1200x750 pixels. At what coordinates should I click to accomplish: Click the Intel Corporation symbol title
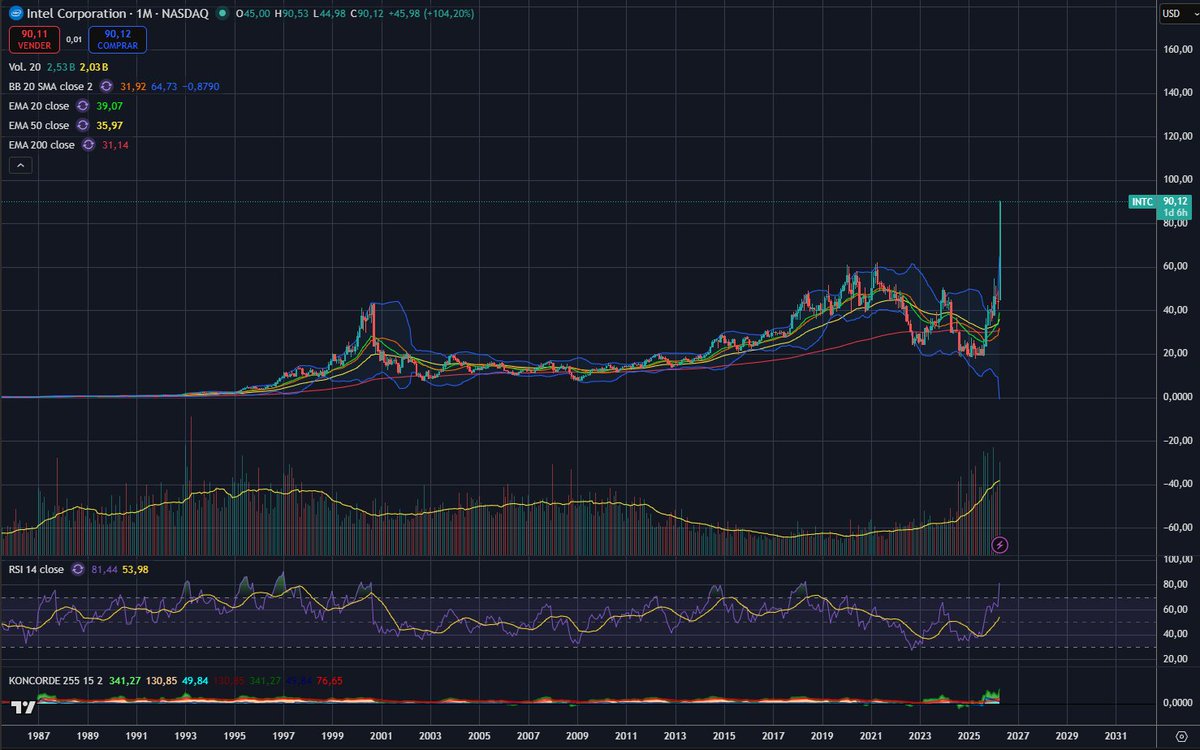[78, 14]
